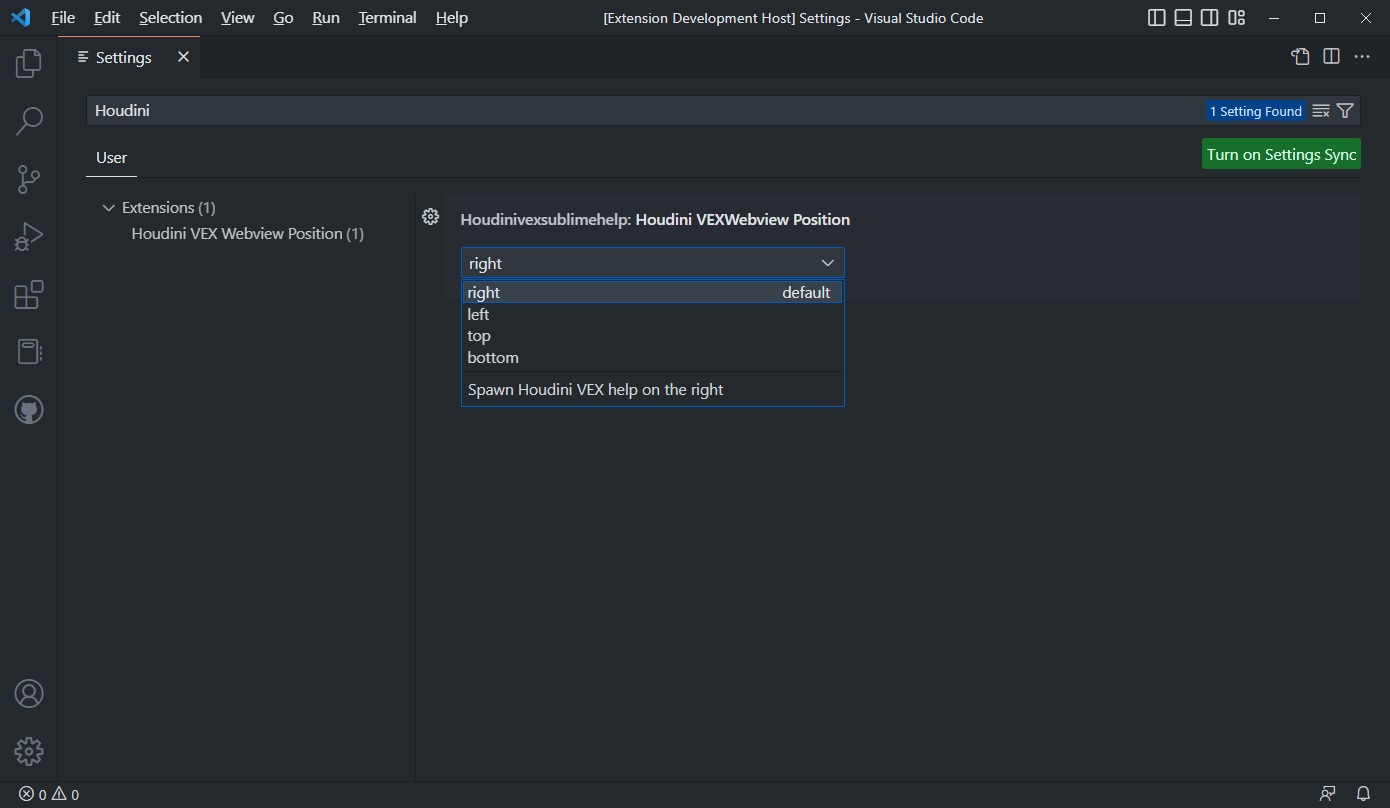Open the Manage gear at sidebar bottom
Viewport: 1390px width, 808px height.
pos(29,751)
